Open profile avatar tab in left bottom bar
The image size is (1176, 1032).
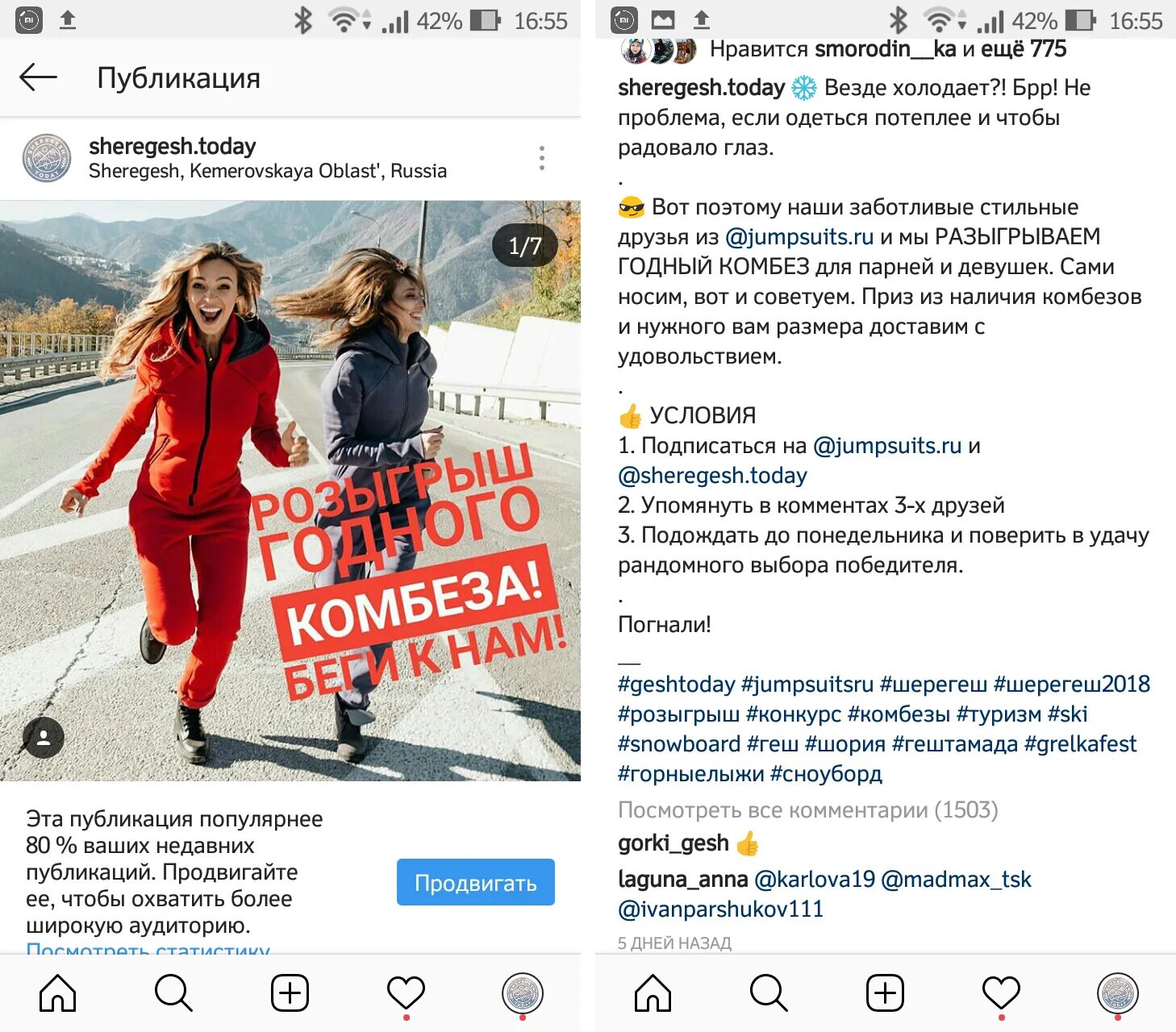click(523, 992)
